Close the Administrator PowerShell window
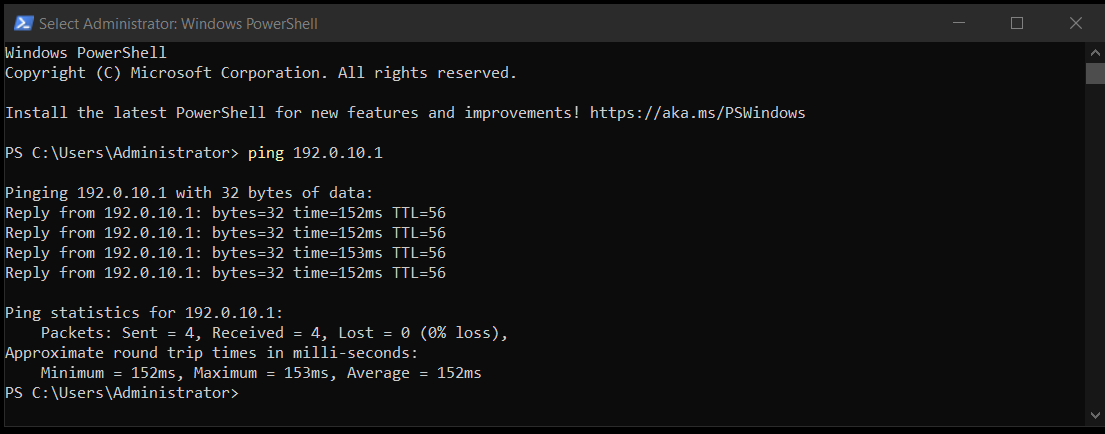 coord(1074,22)
